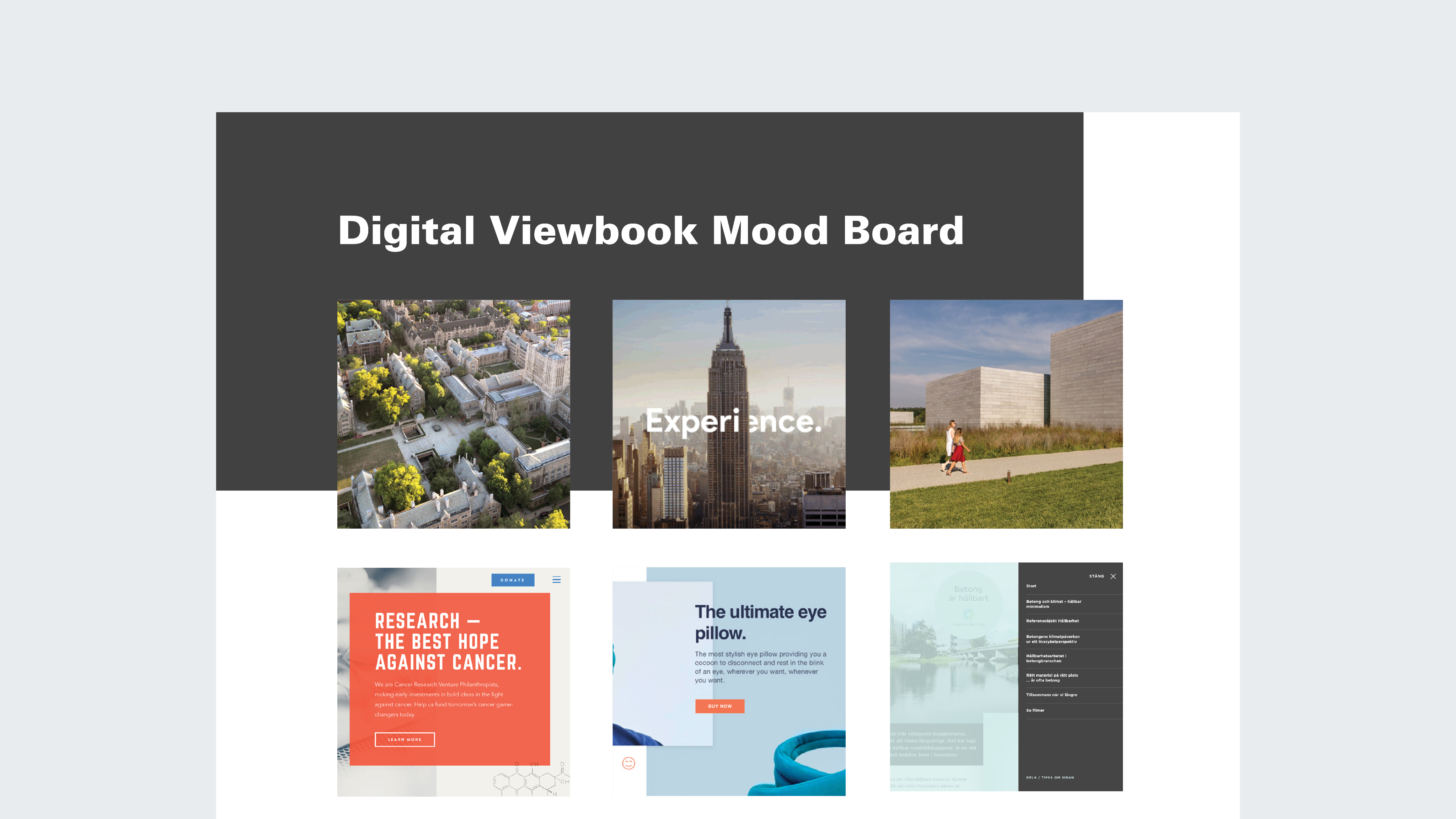This screenshot has width=1456, height=819.
Task: Click the orange BUY NOW button
Action: [719, 706]
